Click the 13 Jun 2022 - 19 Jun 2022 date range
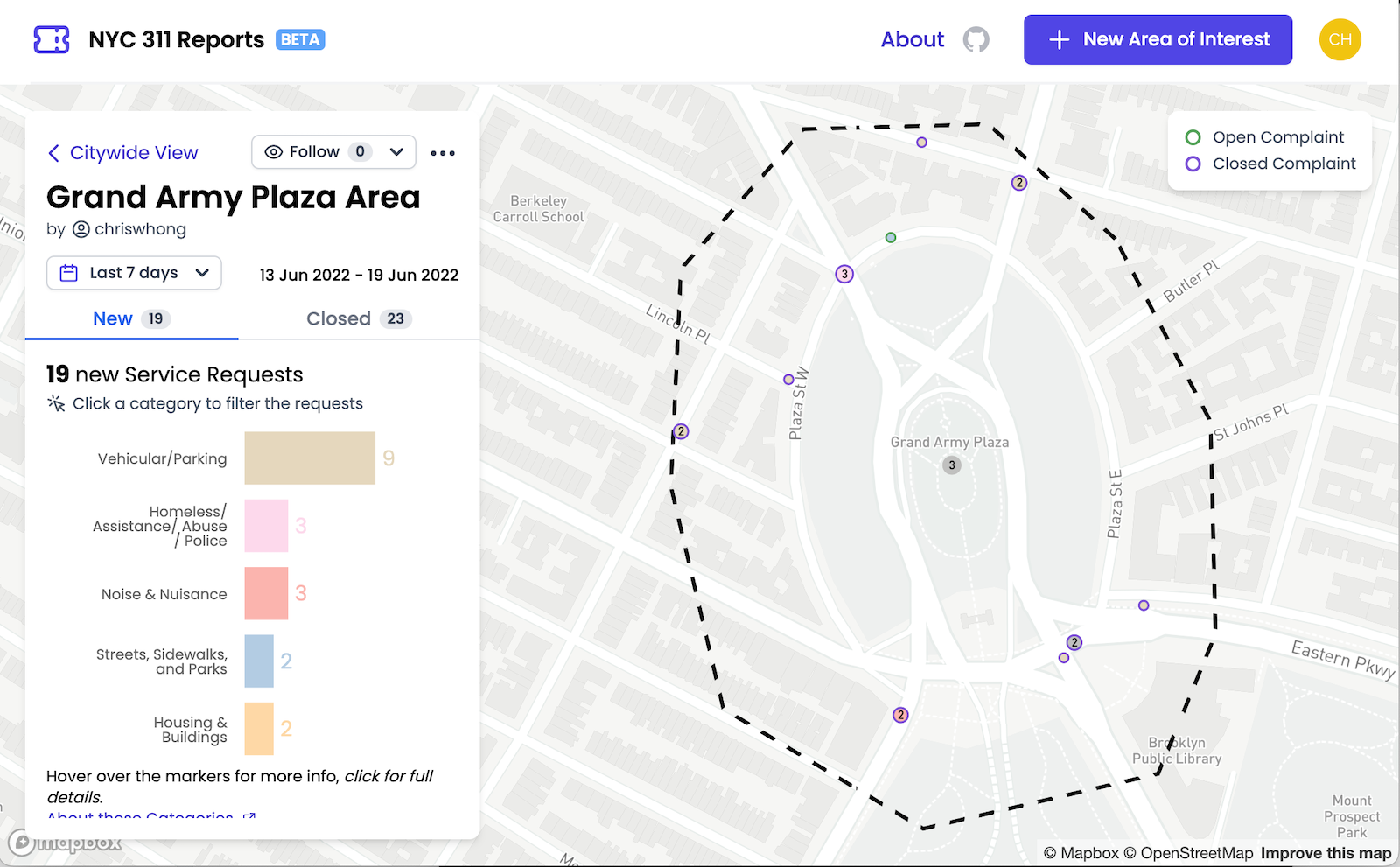This screenshot has height=867, width=1400. pyautogui.click(x=359, y=275)
